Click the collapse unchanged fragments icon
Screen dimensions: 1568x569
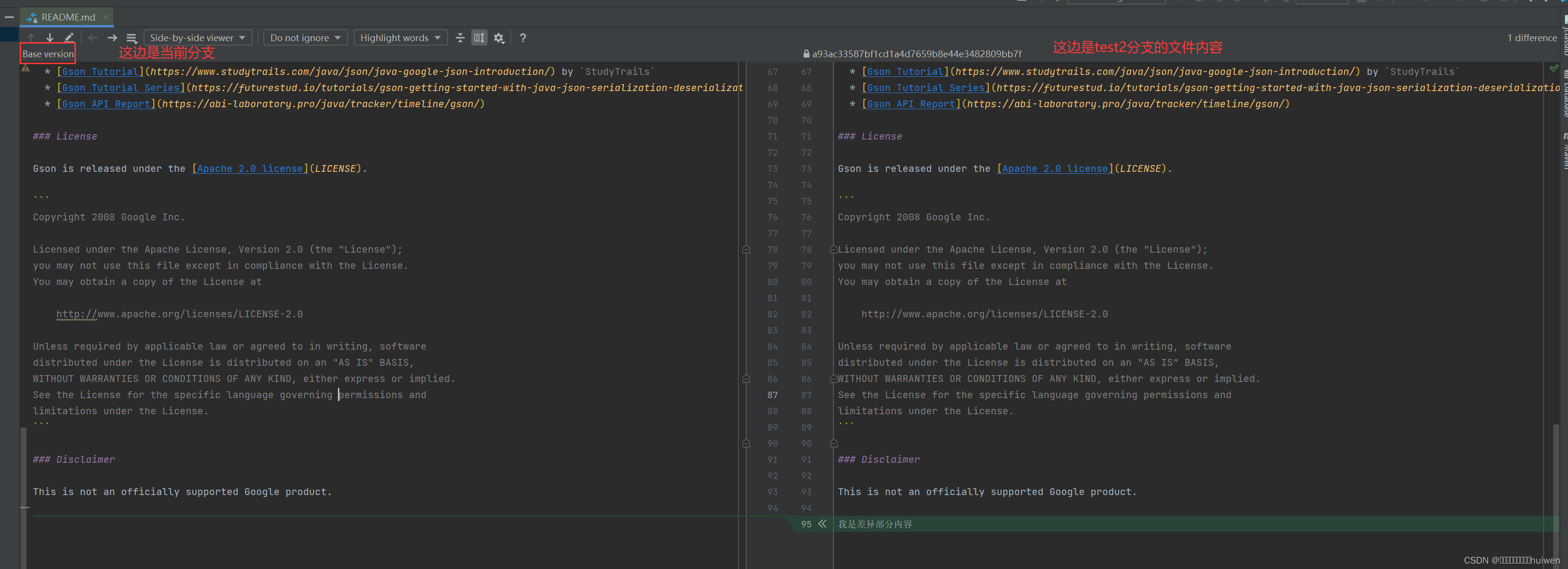click(x=460, y=38)
